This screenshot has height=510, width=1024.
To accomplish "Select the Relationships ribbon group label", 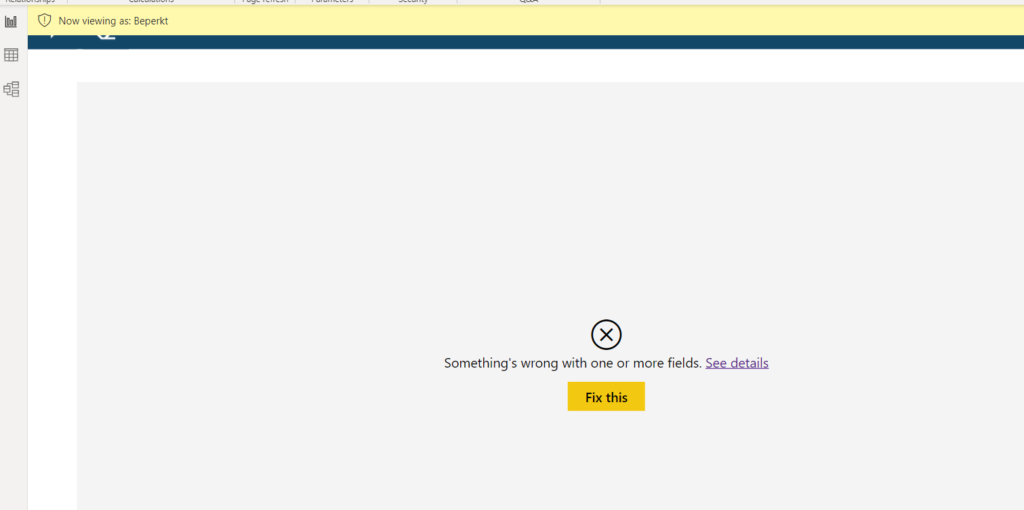I will 30,2.
